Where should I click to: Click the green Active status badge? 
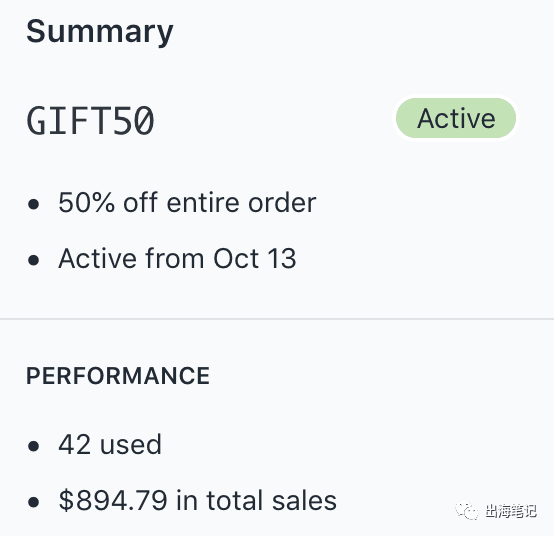coord(456,118)
